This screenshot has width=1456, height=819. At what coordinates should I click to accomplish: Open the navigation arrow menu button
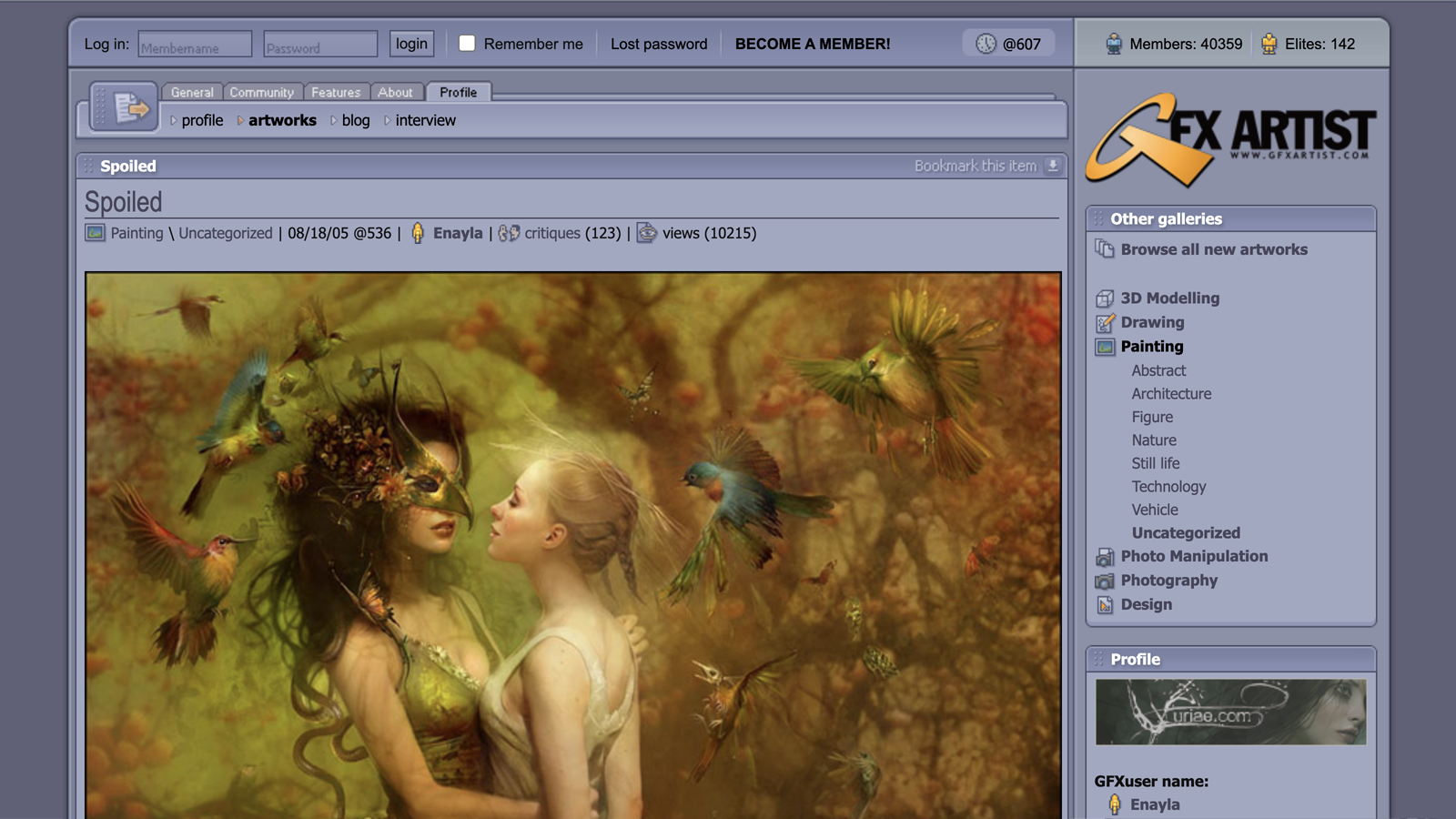[x=124, y=108]
